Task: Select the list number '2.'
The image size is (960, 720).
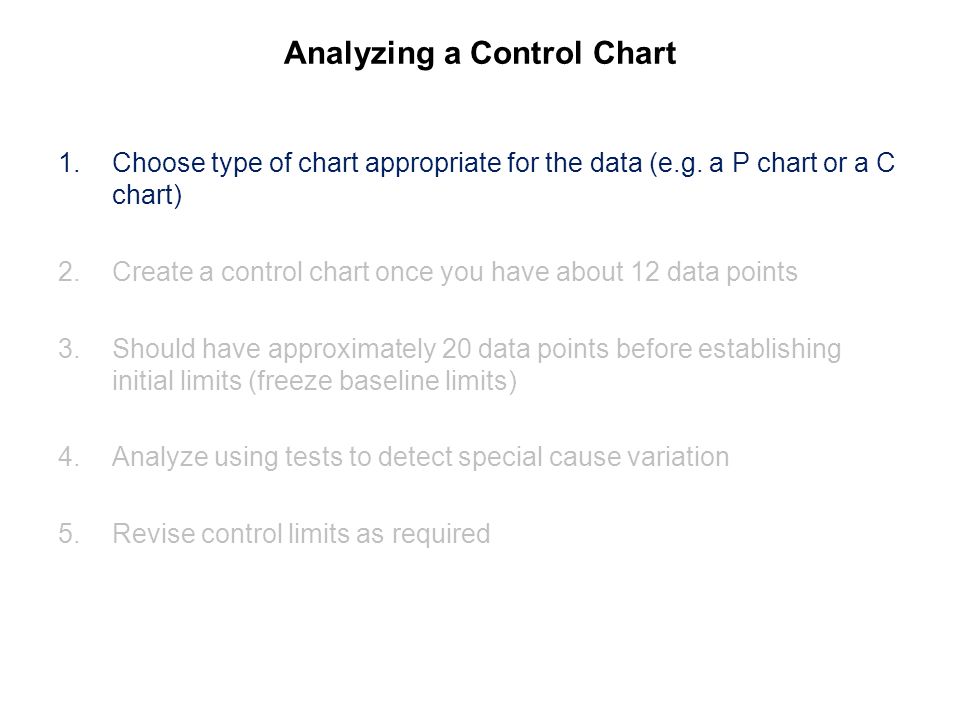Action: (x=69, y=272)
